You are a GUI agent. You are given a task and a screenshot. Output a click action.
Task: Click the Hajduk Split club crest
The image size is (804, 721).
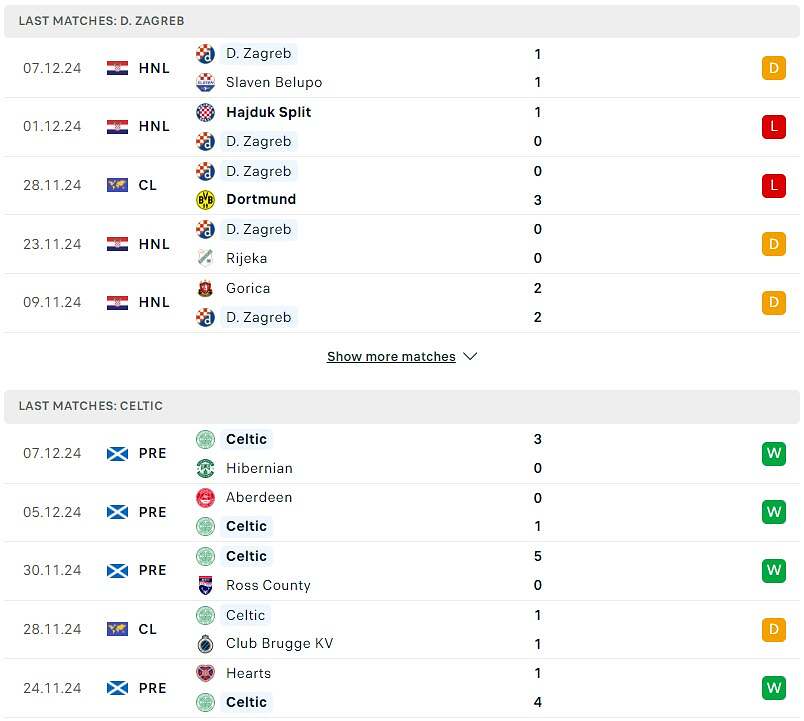tap(206, 112)
